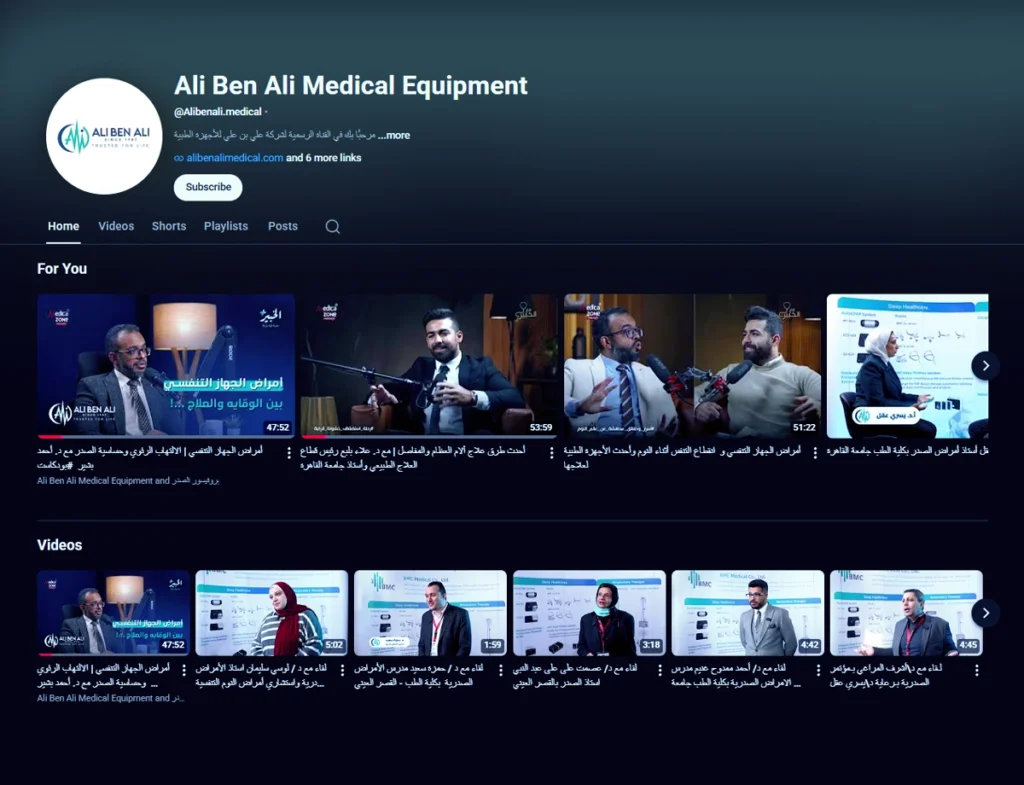Click the Videos section heading
This screenshot has height=785, width=1024.
(59, 545)
